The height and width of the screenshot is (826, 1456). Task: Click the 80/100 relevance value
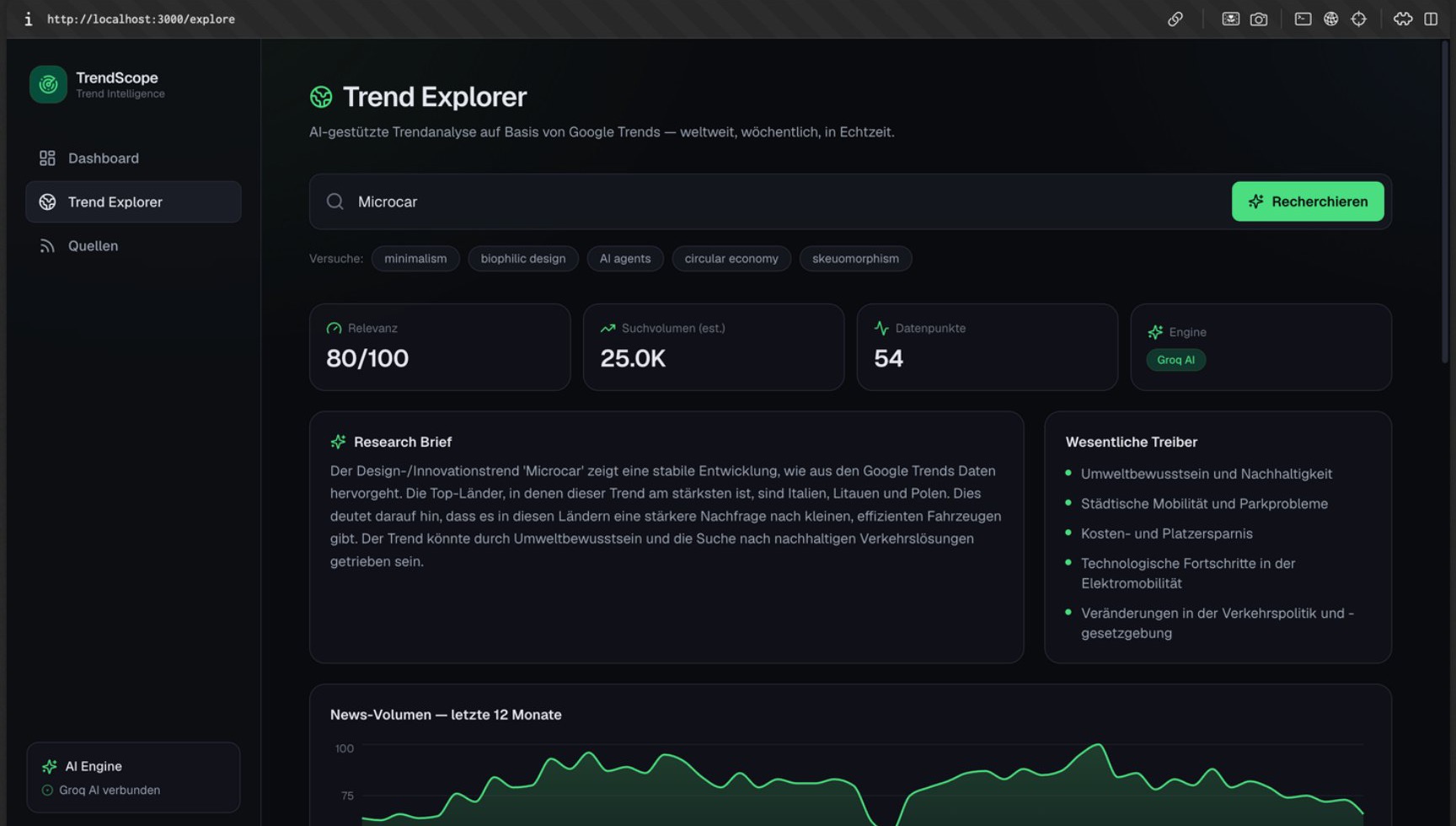tap(367, 358)
